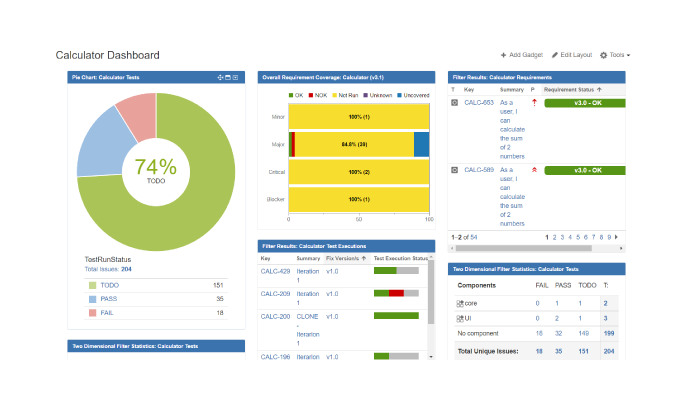Minimize the Pie Chart gadget using header icon
This screenshot has width=685, height=410.
click(228, 77)
